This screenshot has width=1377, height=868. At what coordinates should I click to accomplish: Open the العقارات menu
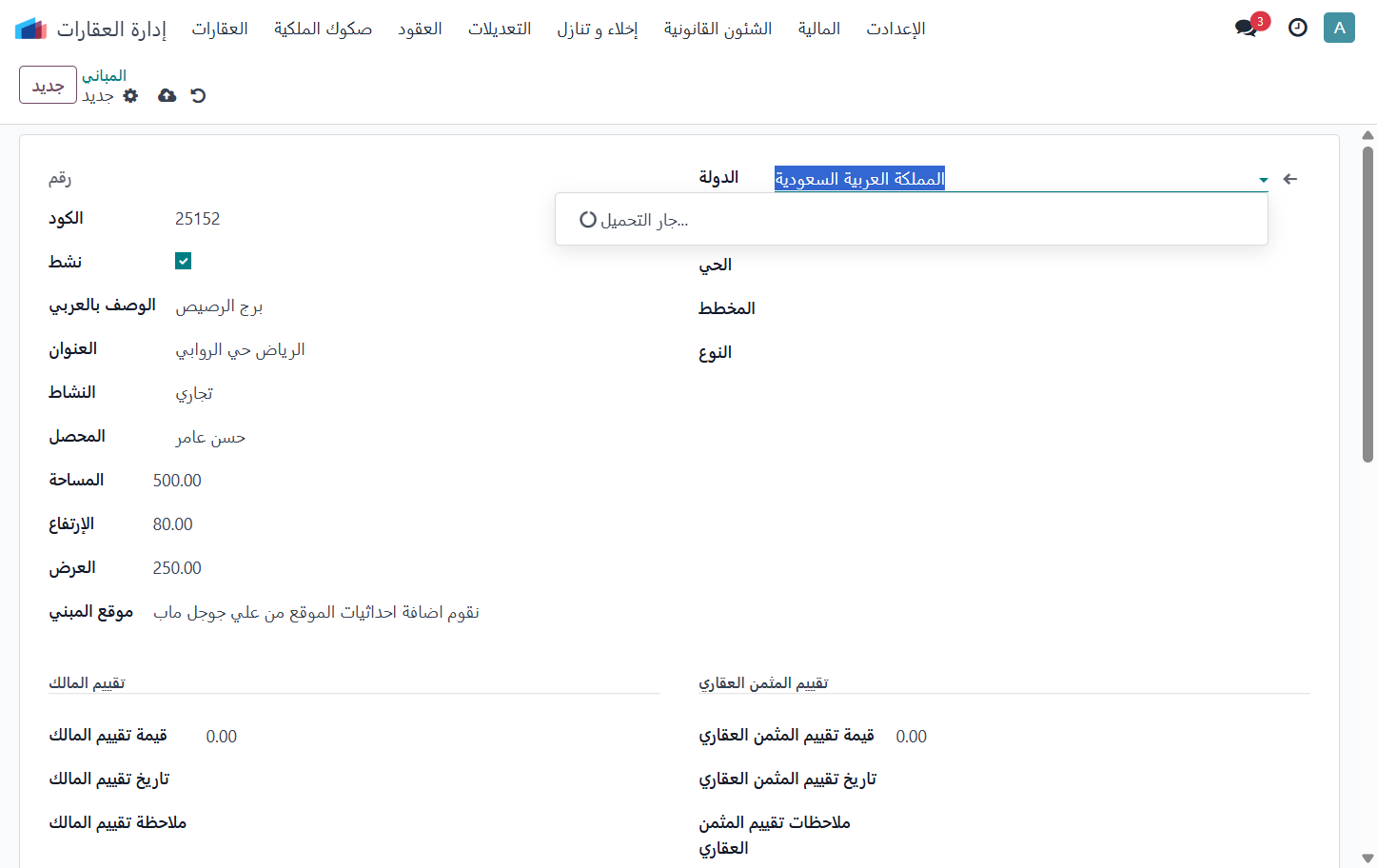[x=220, y=29]
